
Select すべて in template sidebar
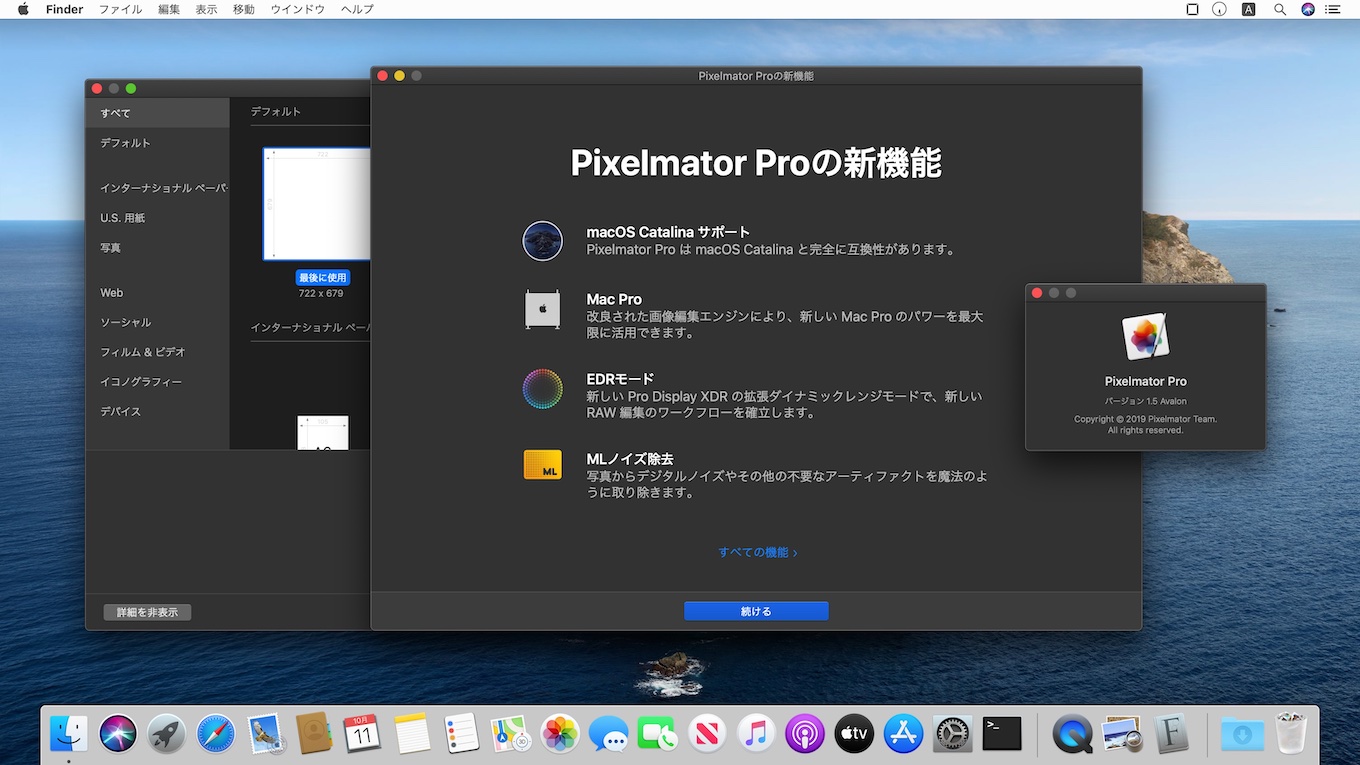coord(158,113)
